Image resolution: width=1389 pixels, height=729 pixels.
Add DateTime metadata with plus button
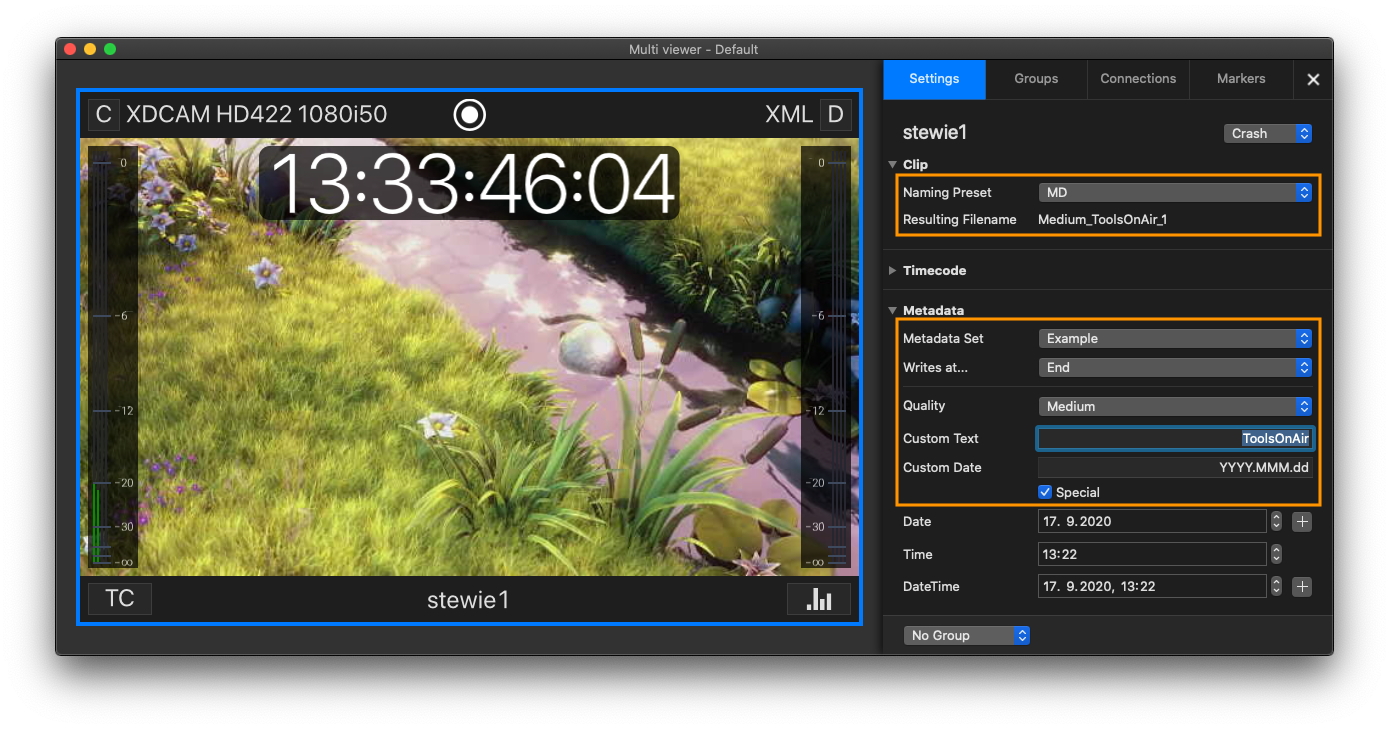click(1301, 587)
